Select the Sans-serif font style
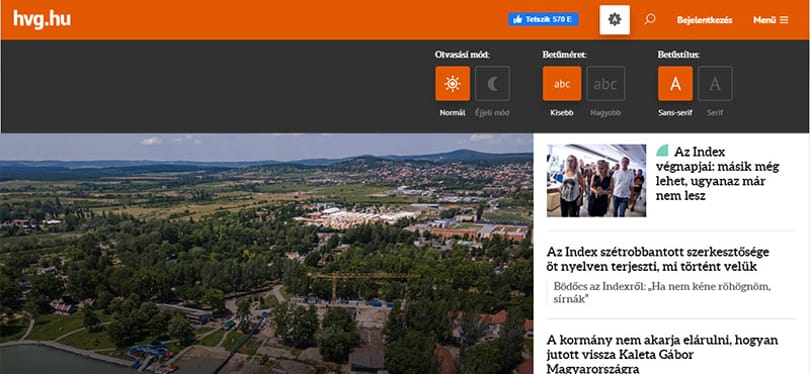810x374 pixels. point(675,84)
